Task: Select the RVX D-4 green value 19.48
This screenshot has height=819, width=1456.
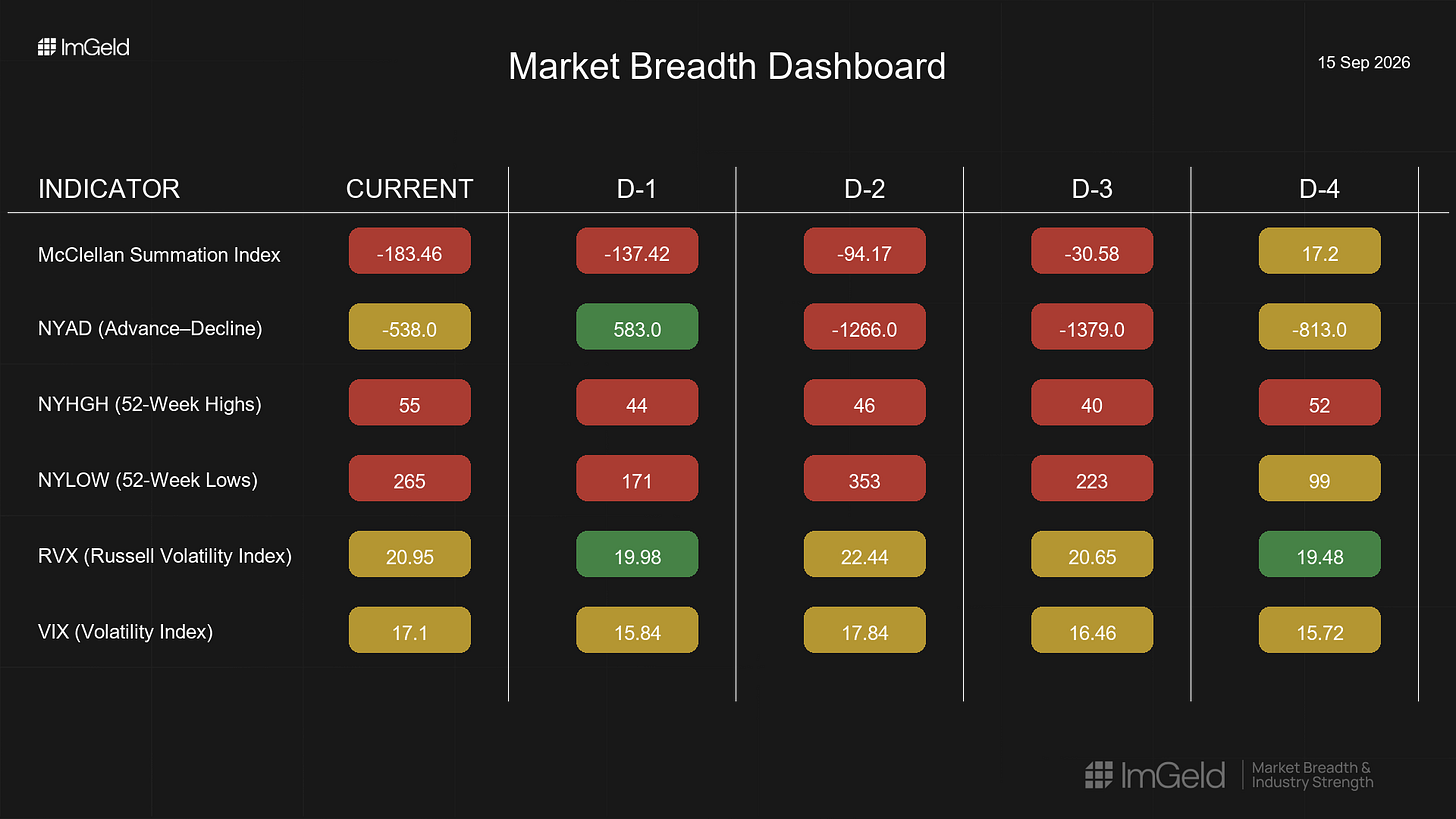Action: click(1319, 556)
